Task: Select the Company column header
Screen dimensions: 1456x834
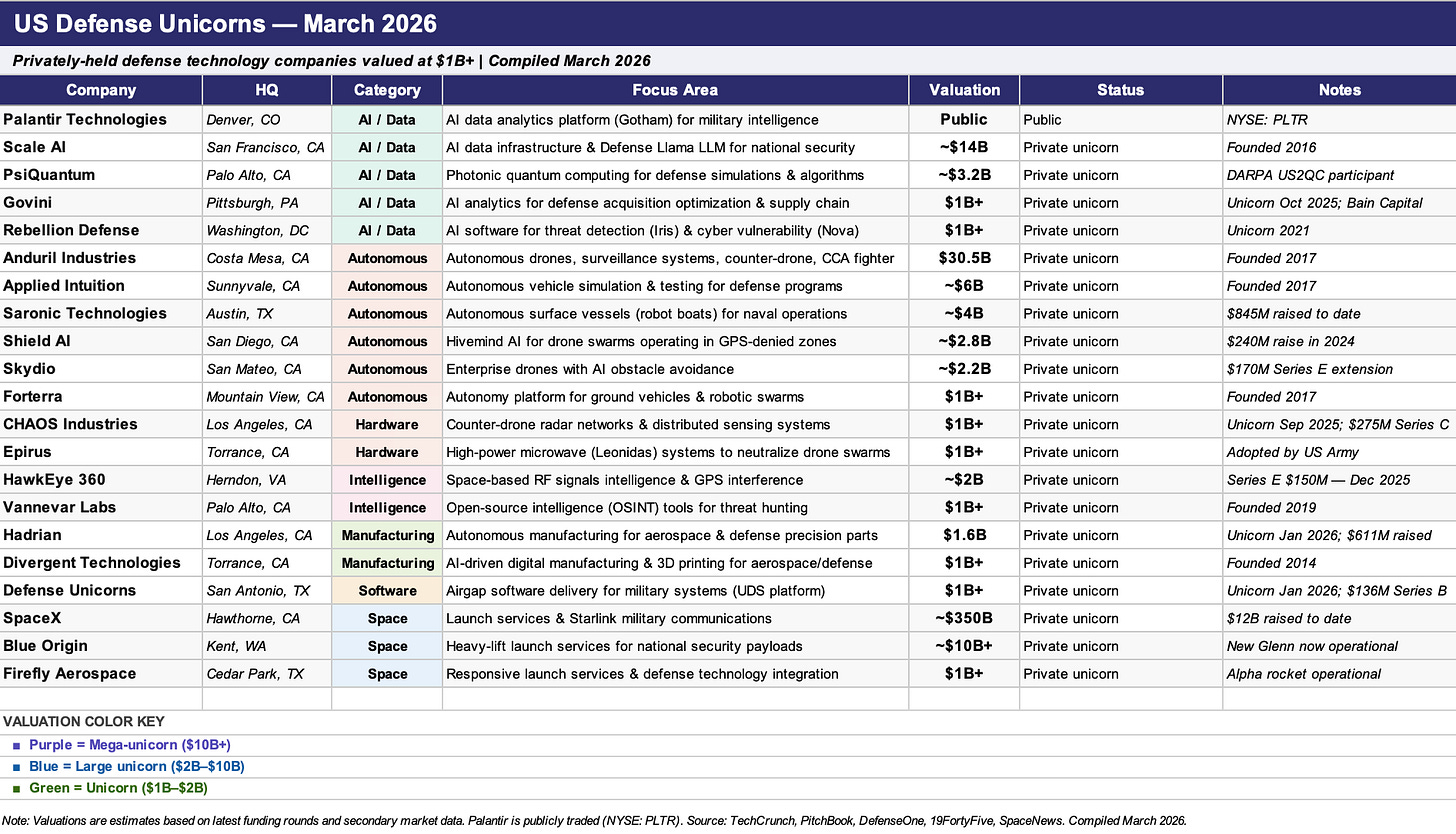Action: click(101, 90)
